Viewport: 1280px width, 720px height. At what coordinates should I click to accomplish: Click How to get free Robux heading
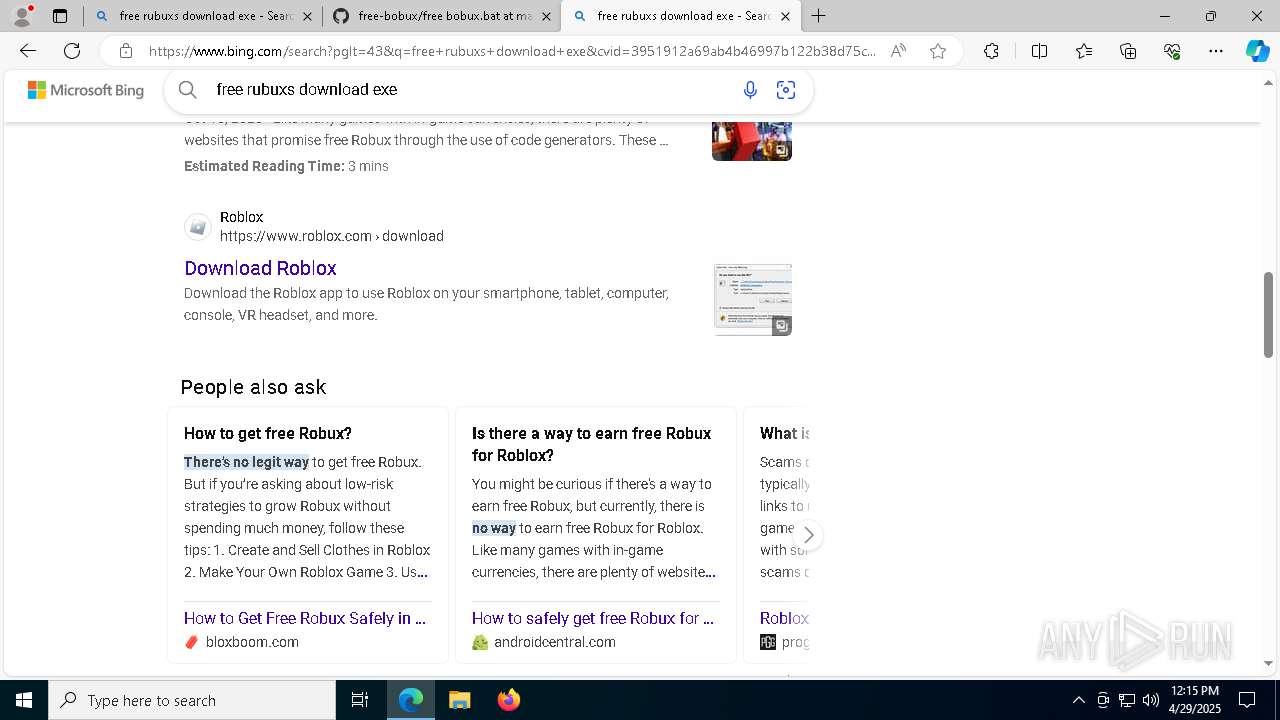(x=268, y=433)
